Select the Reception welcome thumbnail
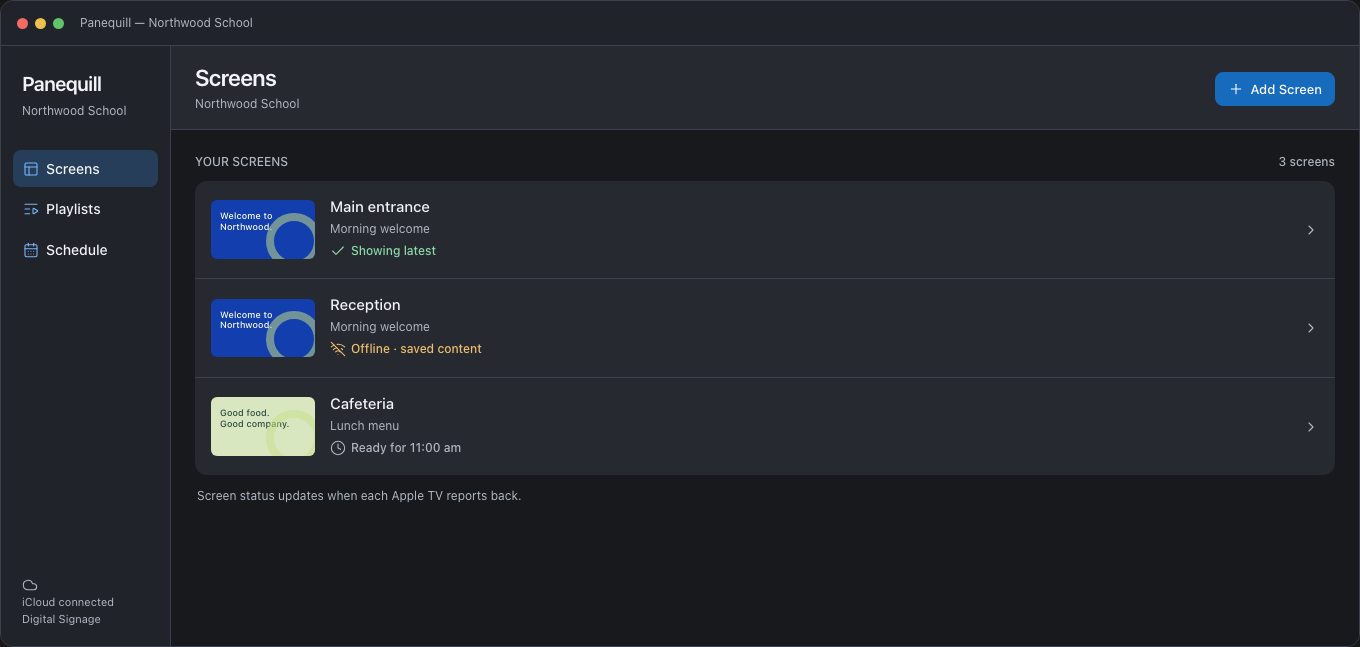The width and height of the screenshot is (1360, 647). pyautogui.click(x=263, y=328)
